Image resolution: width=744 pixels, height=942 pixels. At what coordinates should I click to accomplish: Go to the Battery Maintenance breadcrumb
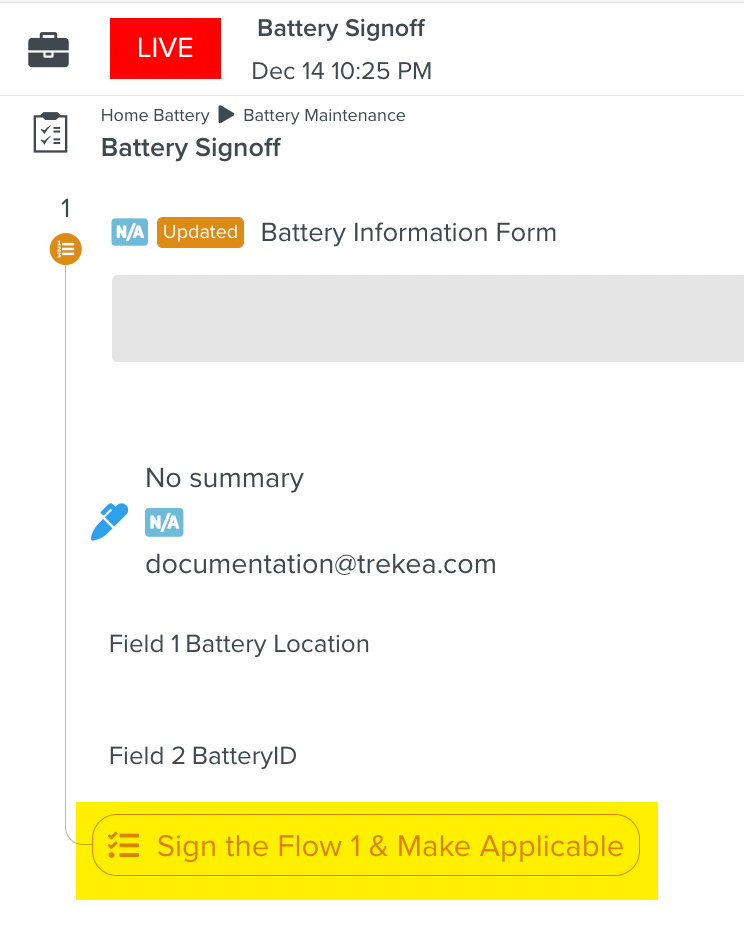324,115
